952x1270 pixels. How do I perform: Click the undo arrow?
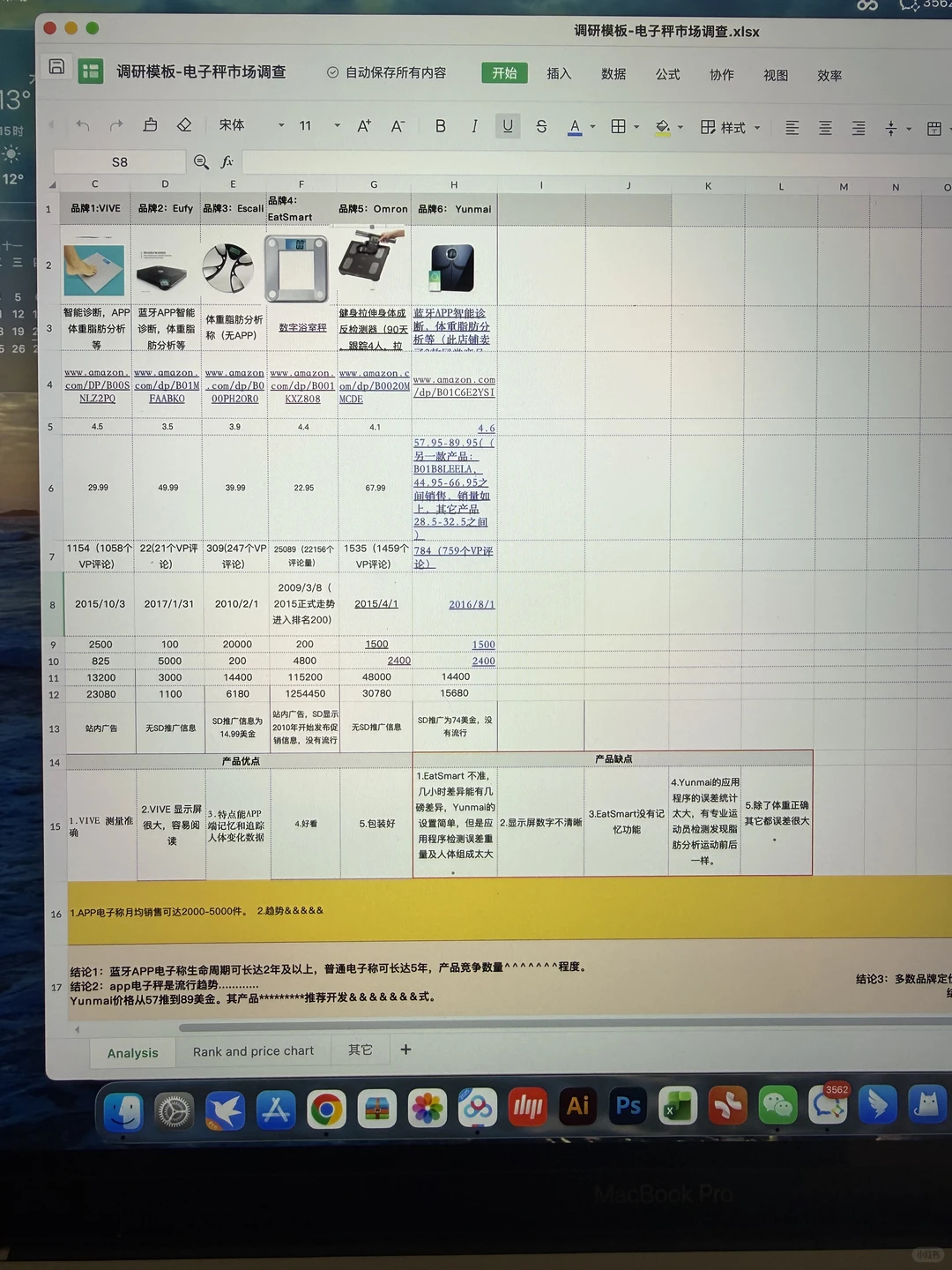83,125
